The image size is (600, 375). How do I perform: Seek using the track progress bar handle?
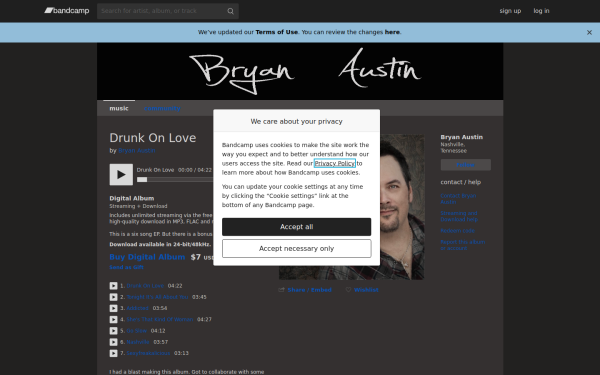pyautogui.click(x=142, y=179)
